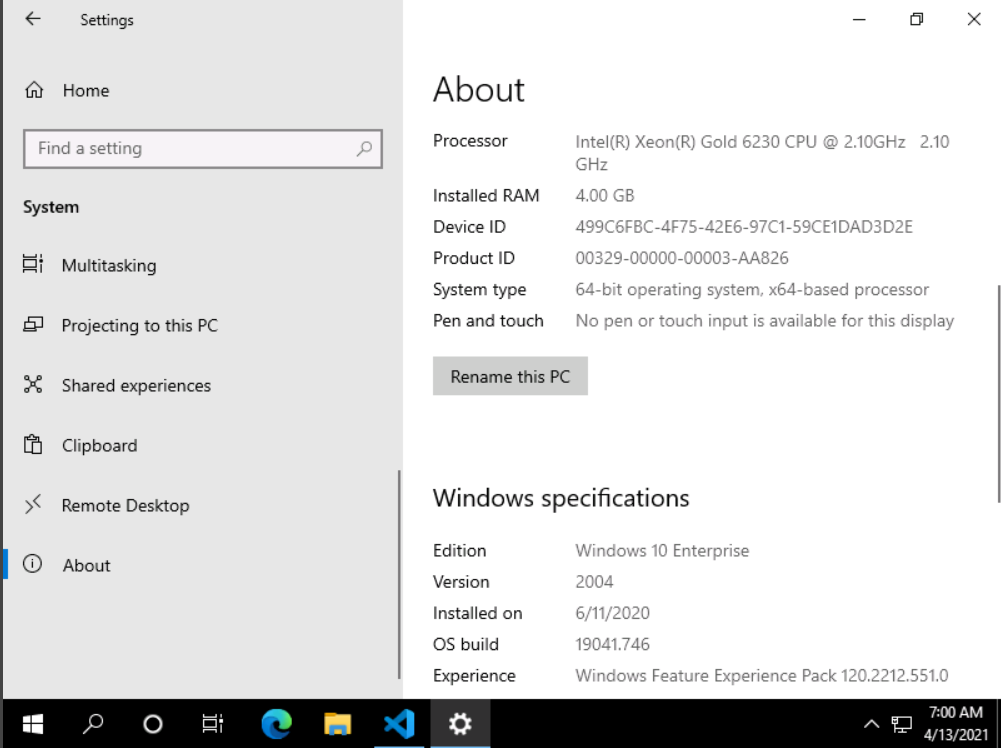Viewport: 1001px width, 748px height.
Task: Open File Explorer from taskbar
Action: [337, 724]
